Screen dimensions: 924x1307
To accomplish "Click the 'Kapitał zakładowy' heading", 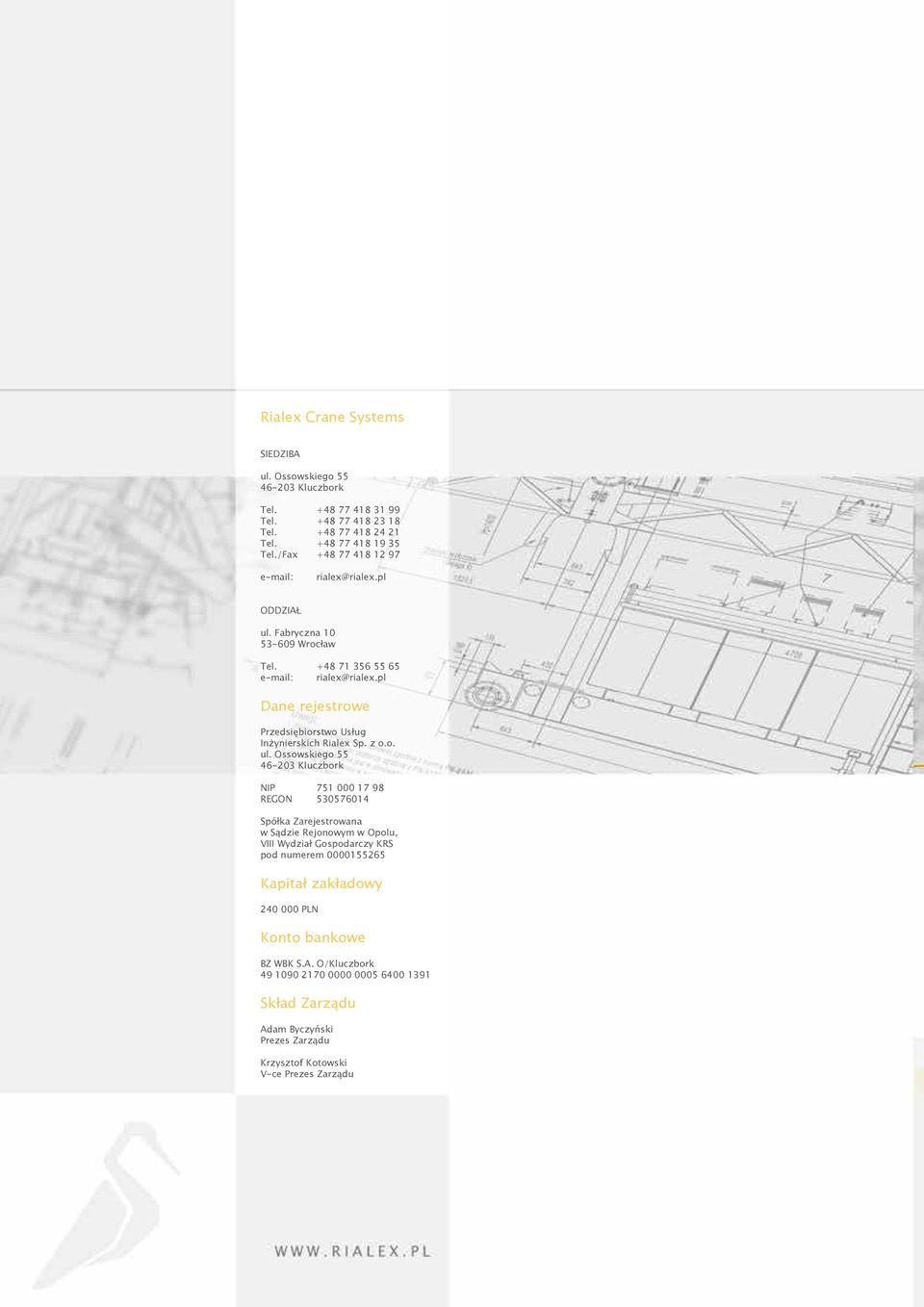I will pos(321,884).
